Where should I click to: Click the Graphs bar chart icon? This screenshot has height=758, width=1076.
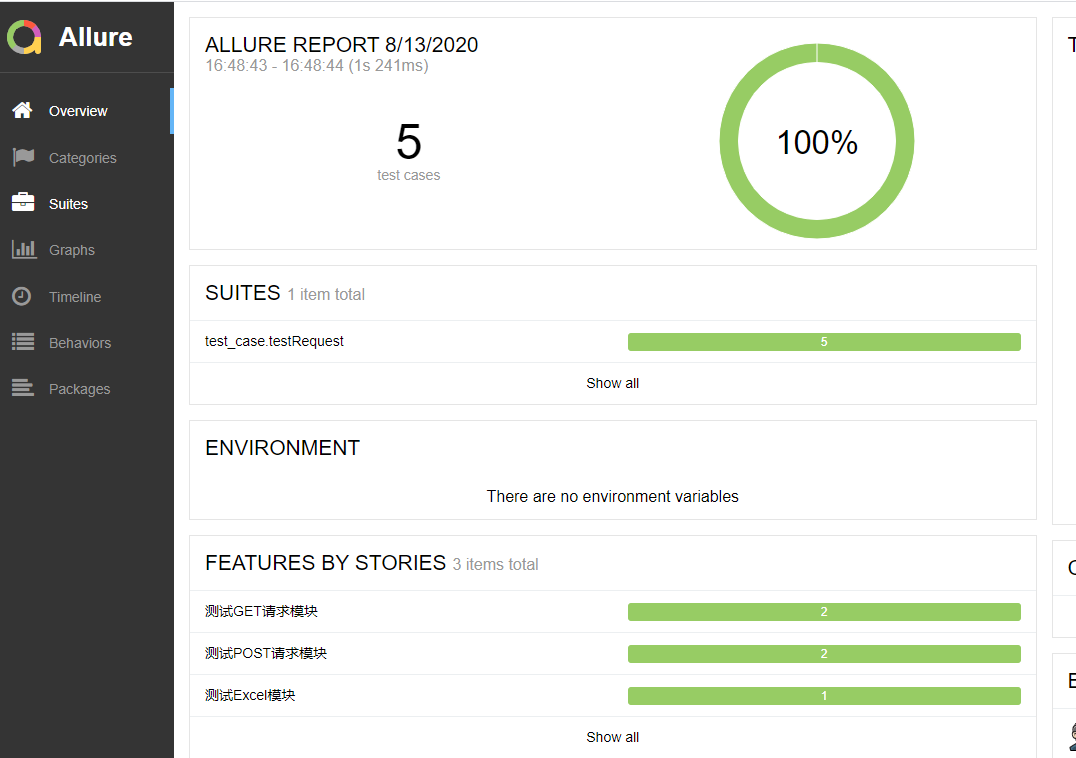coord(23,249)
